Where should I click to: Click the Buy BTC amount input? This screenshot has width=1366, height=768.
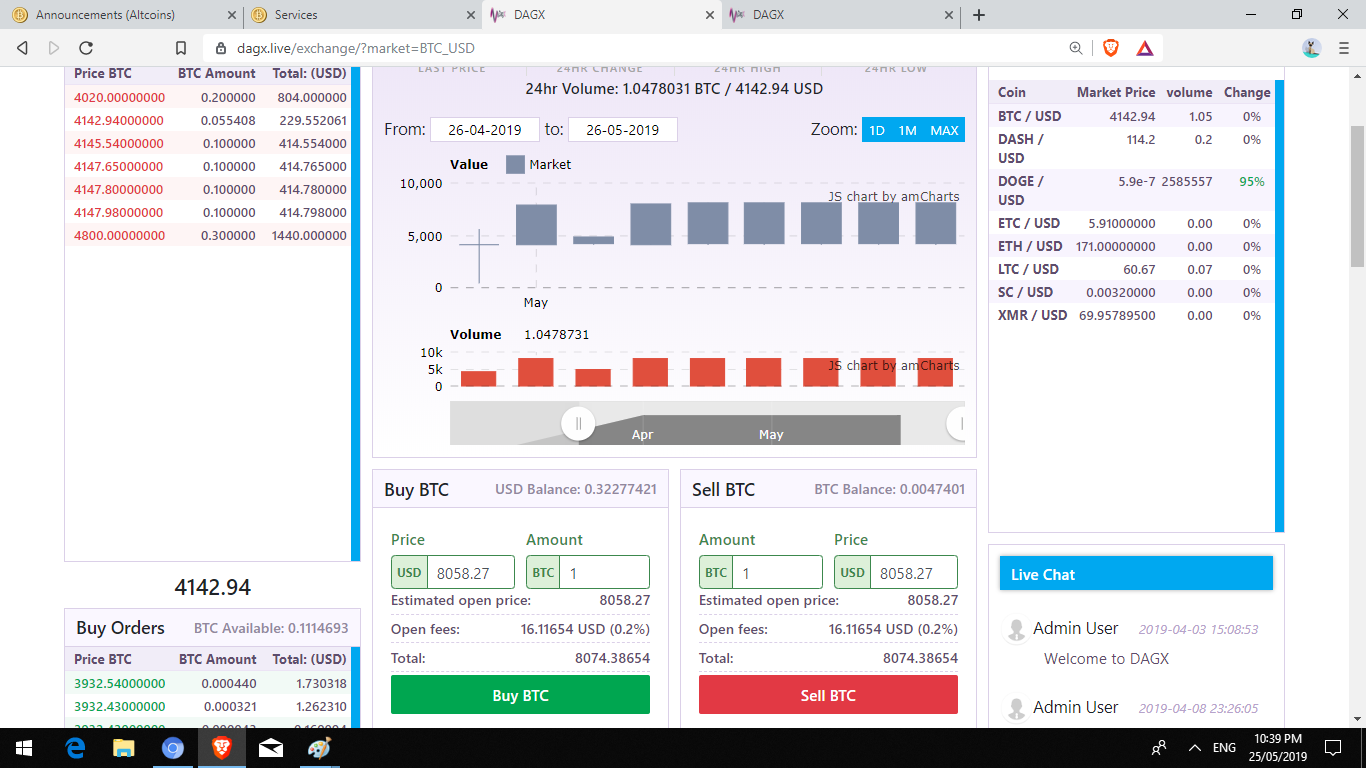click(605, 573)
